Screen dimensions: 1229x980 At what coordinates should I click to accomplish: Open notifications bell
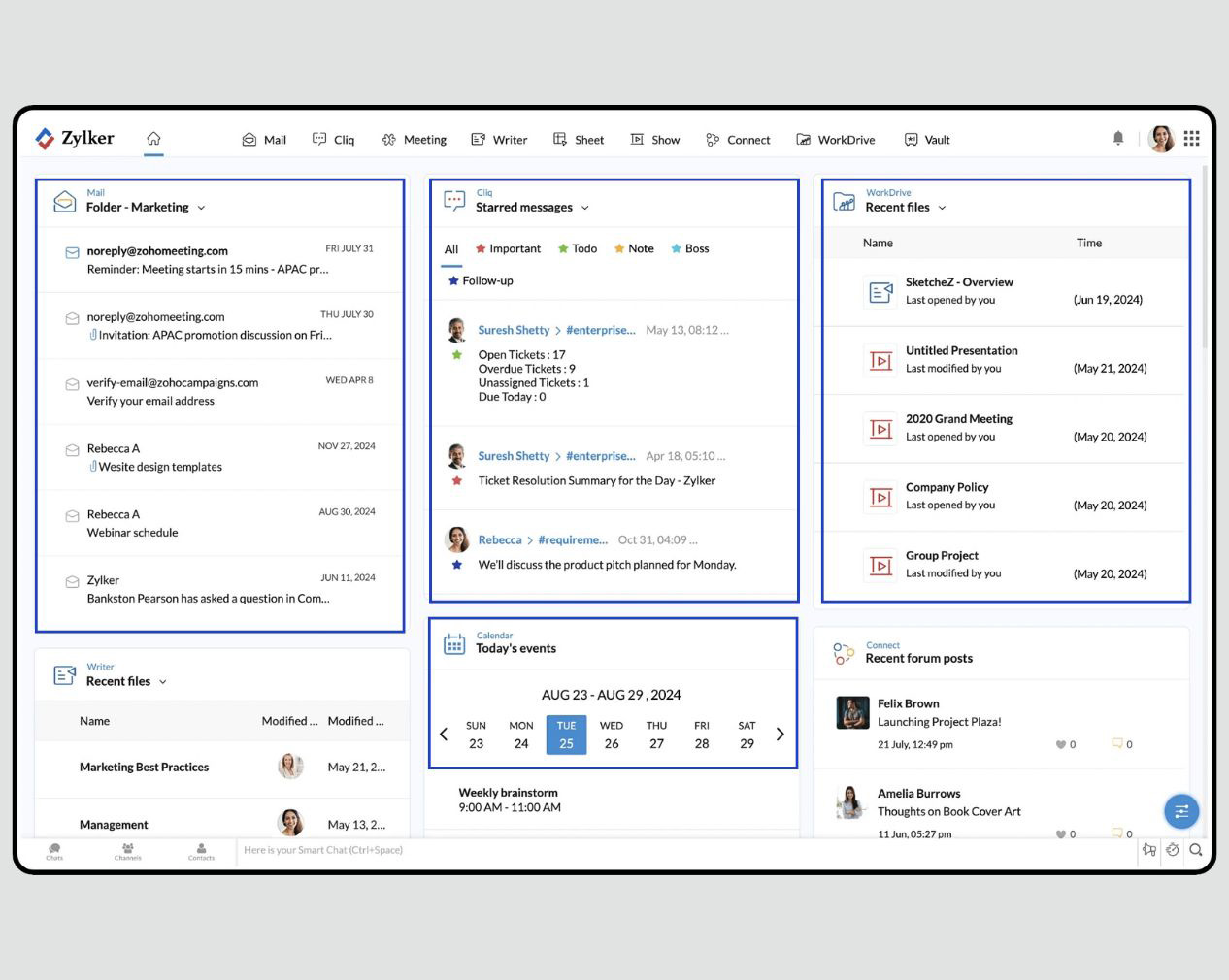coord(1118,139)
